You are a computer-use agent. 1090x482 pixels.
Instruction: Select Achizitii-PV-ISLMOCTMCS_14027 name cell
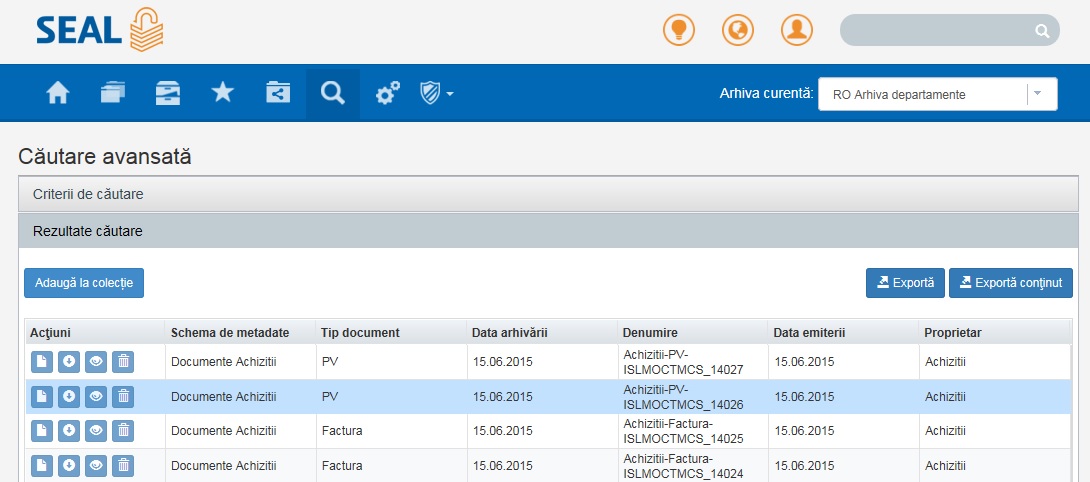point(693,362)
